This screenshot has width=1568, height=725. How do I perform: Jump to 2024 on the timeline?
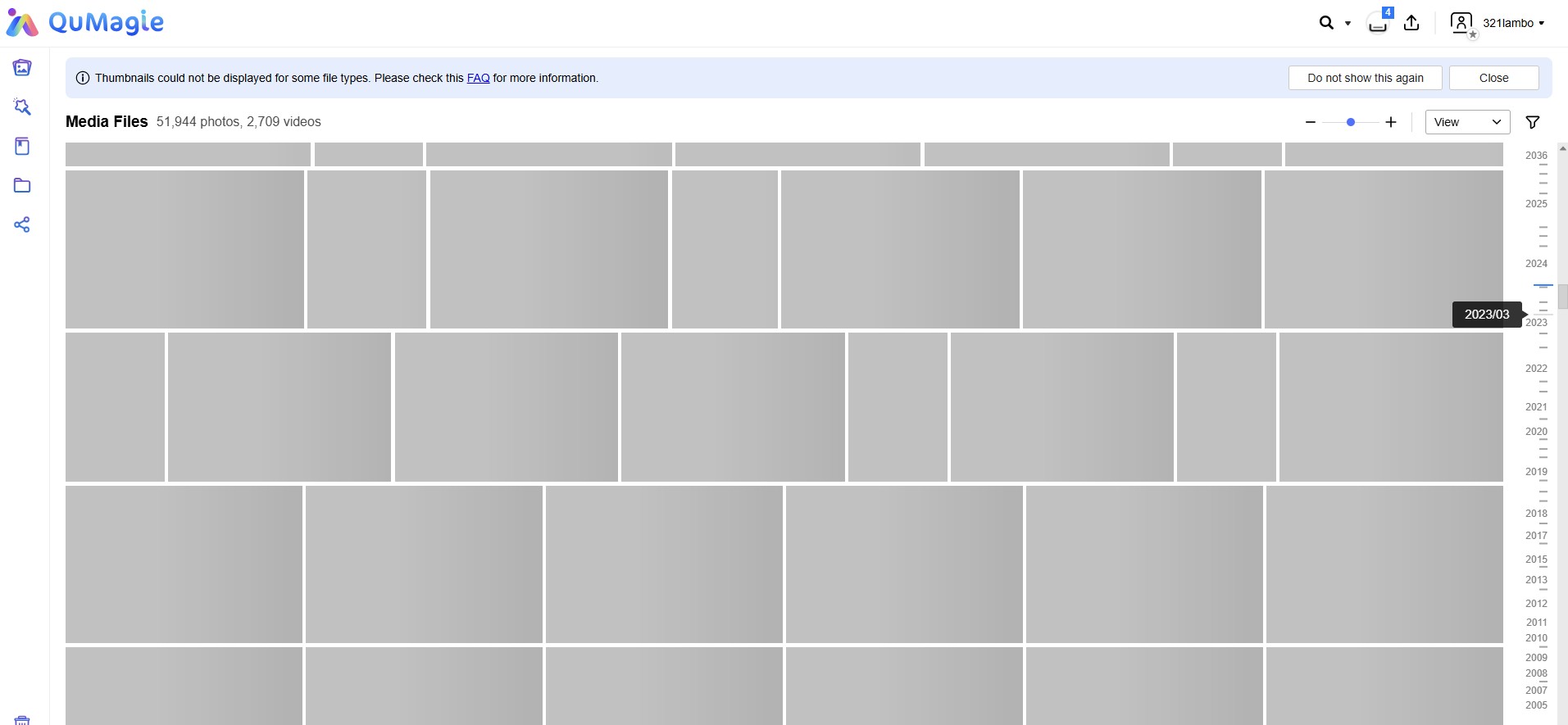(1536, 263)
